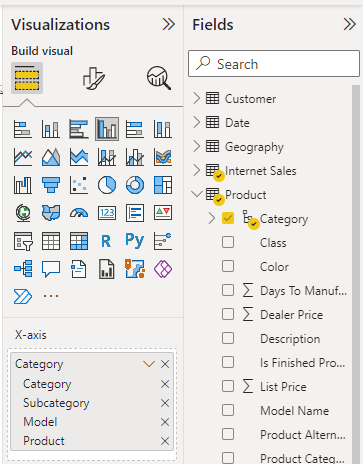Viewport: 363px width, 464px height.
Task: Select the area chart visual
Action: (51, 157)
